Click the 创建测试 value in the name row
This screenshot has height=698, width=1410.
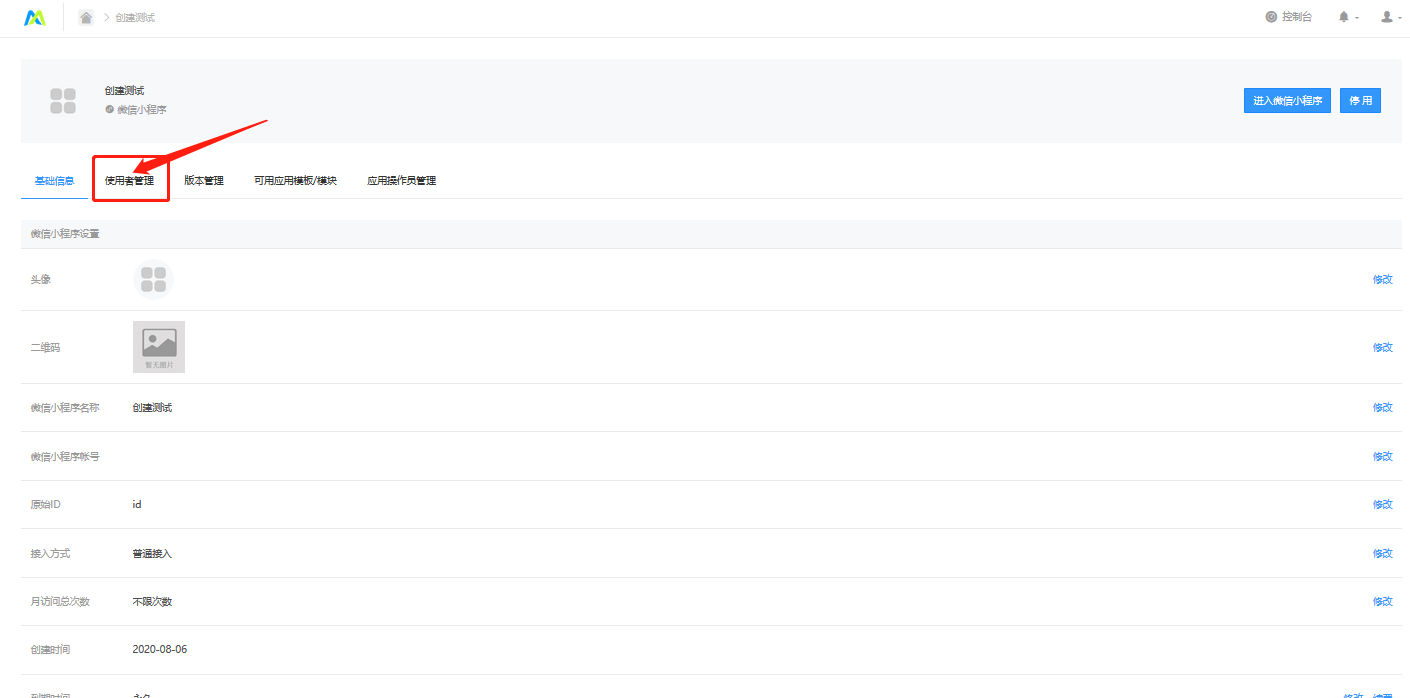pyautogui.click(x=152, y=408)
